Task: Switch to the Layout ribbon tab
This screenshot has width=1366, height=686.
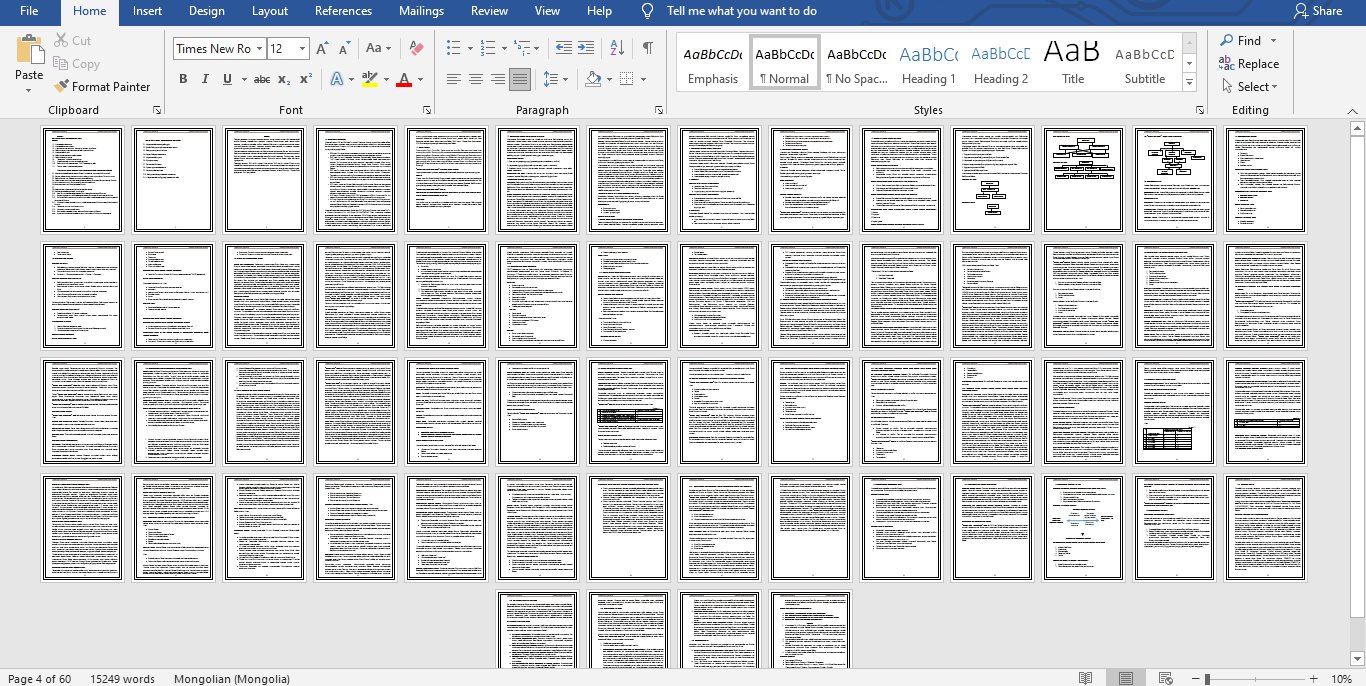Action: pyautogui.click(x=270, y=11)
